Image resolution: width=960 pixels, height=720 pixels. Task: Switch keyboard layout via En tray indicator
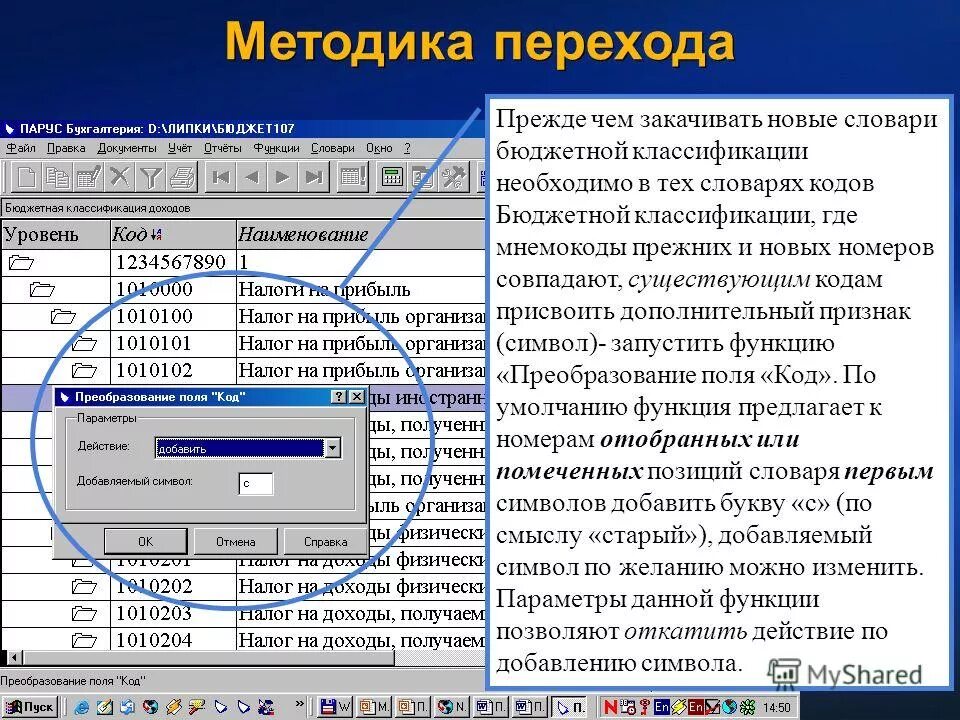pos(660,706)
